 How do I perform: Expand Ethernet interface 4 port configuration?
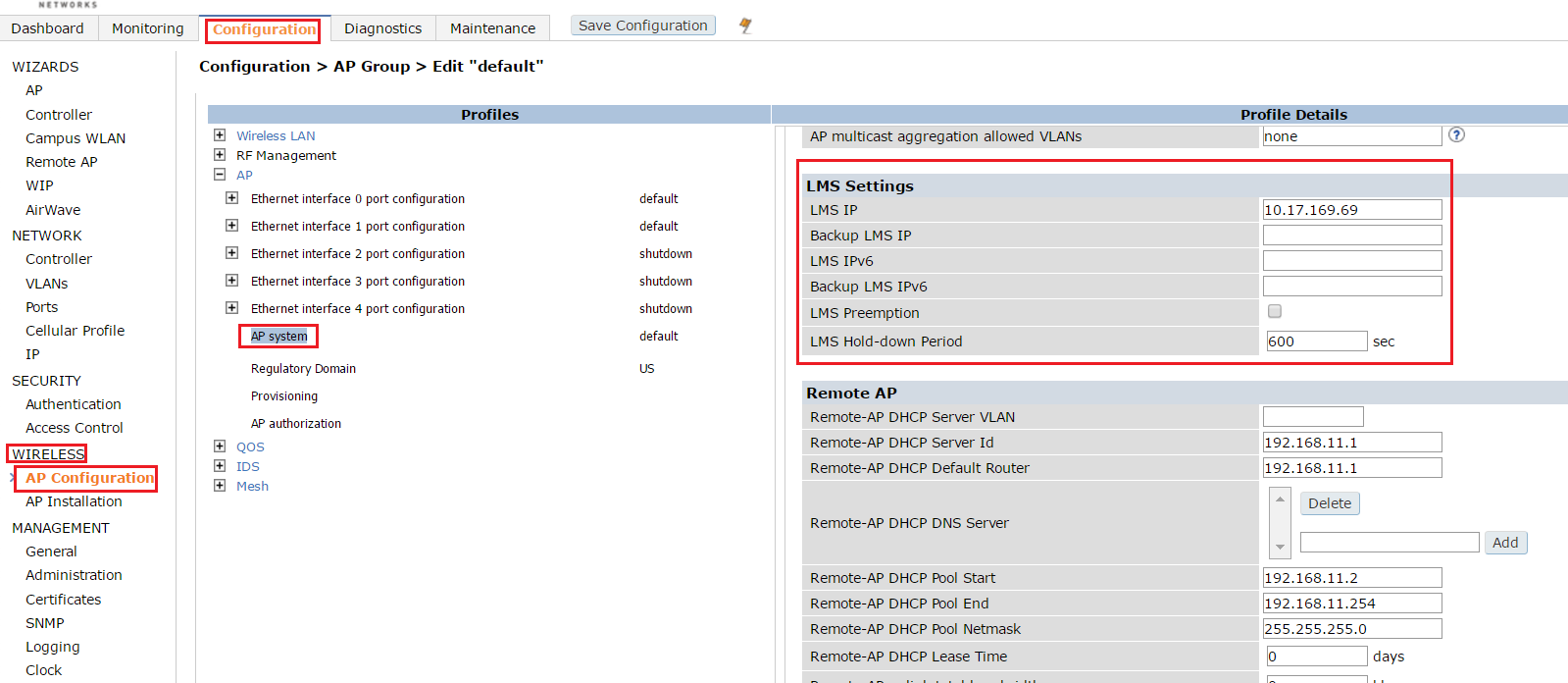click(x=231, y=308)
